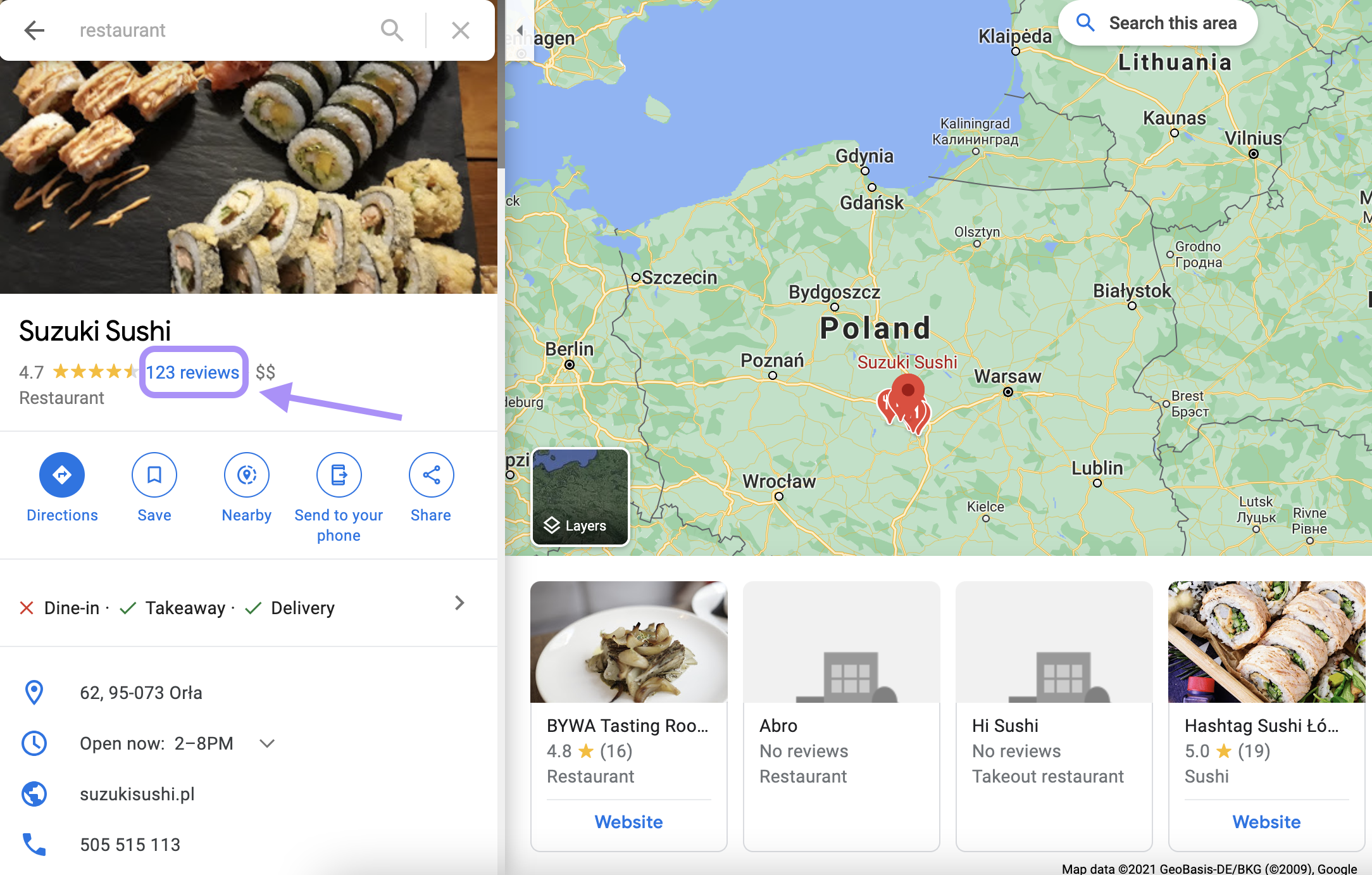Screen dimensions: 1372x875
Task: Find places Nearby Suzuki Sushi
Action: (247, 488)
